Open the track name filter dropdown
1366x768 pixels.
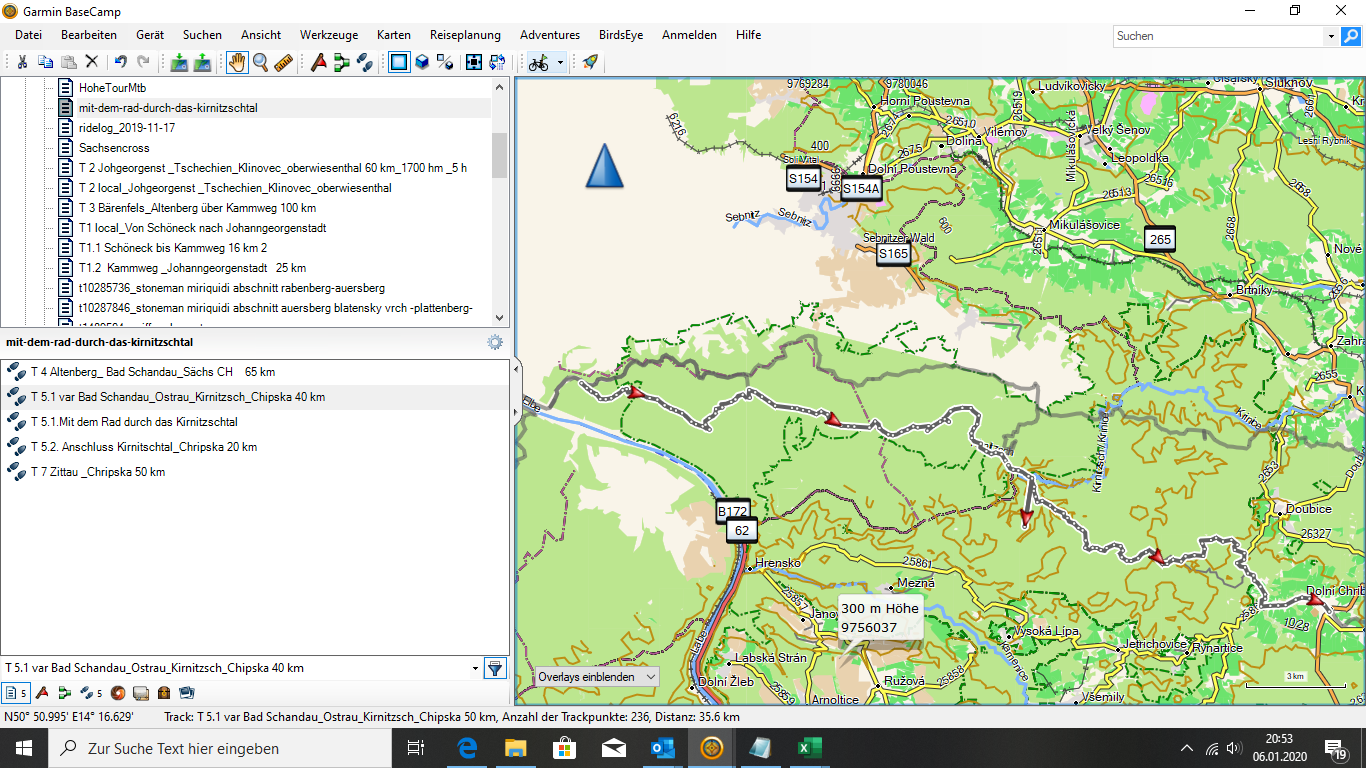point(475,668)
